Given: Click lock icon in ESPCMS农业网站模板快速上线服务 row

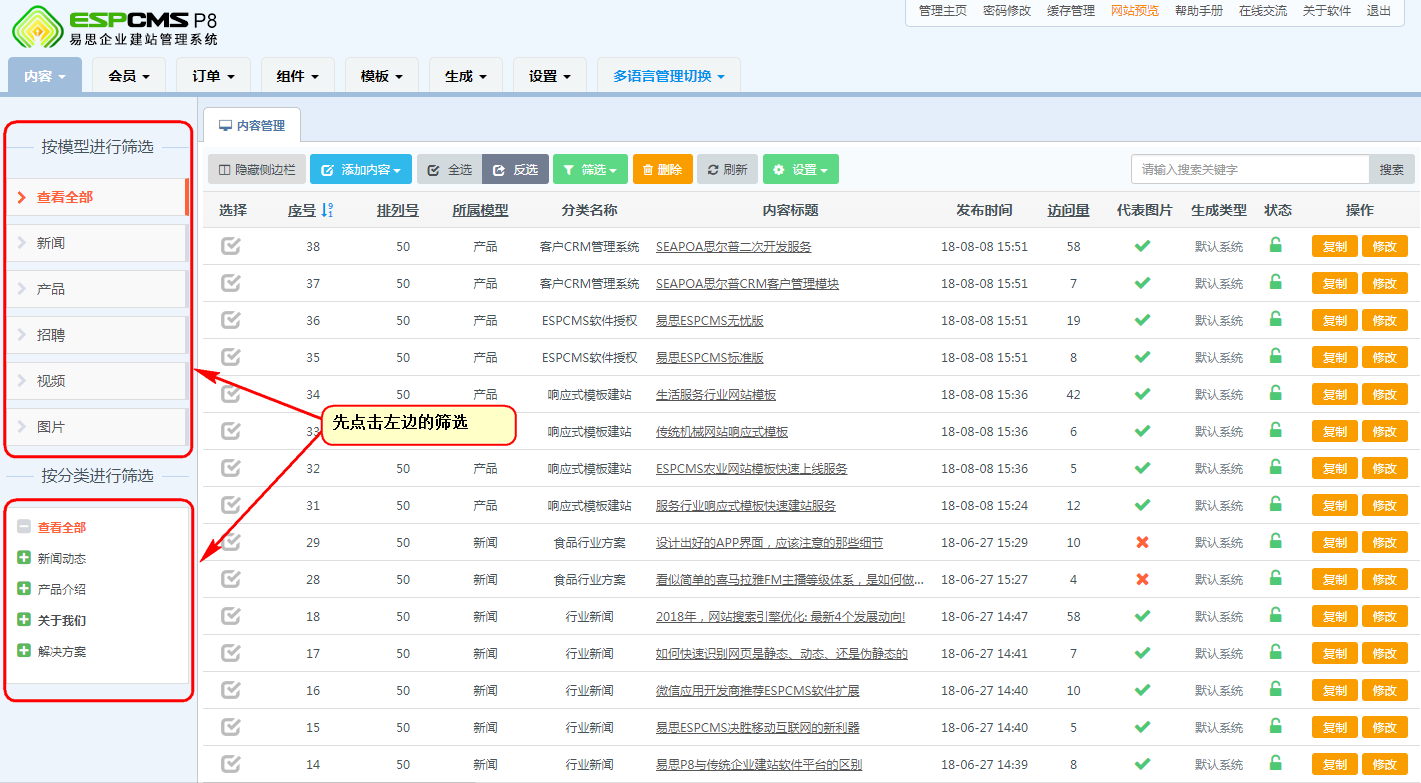Looking at the screenshot, I should pyautogui.click(x=1275, y=467).
